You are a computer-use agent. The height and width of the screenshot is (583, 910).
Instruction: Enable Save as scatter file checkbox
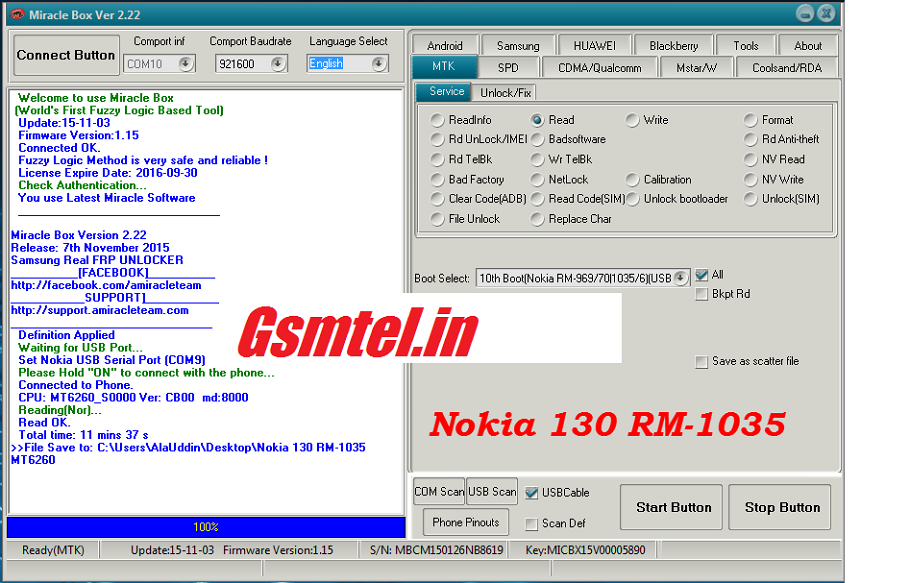tap(702, 361)
